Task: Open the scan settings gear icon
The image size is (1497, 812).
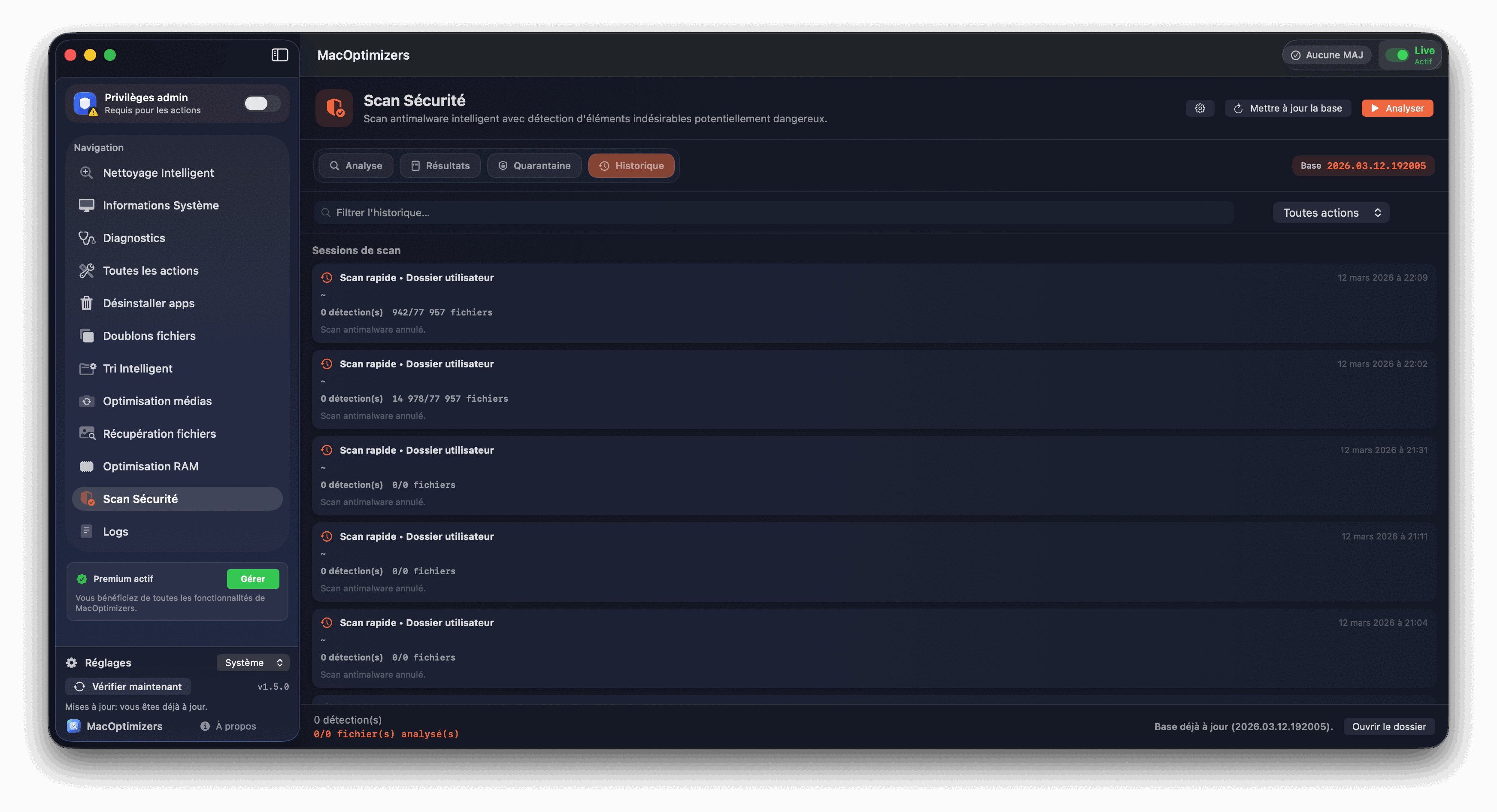Action: [1200, 108]
